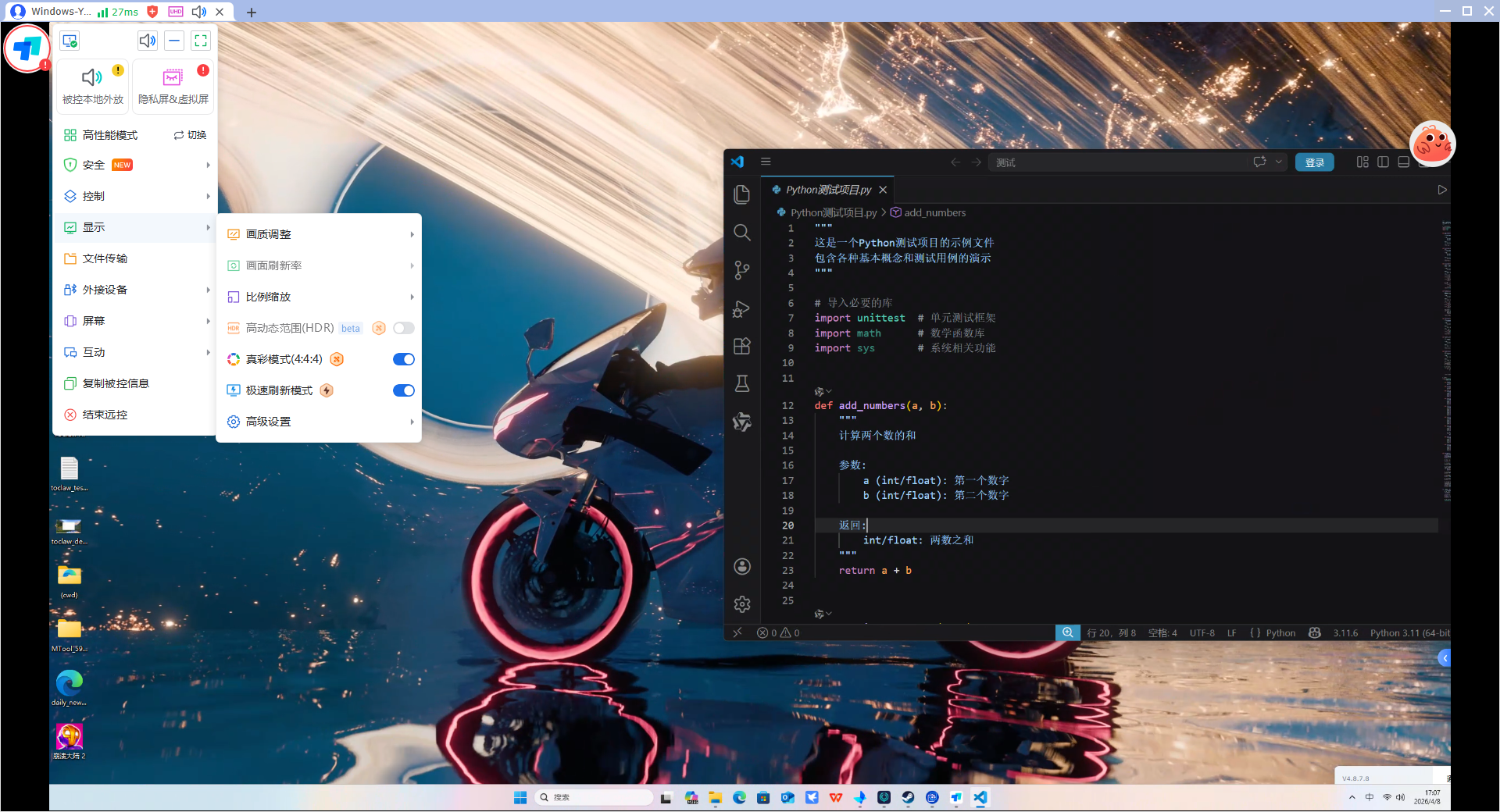Screen dimensions: 1500x812
Task: Collapse the ToDesk panel with minus icon
Action: tap(174, 41)
